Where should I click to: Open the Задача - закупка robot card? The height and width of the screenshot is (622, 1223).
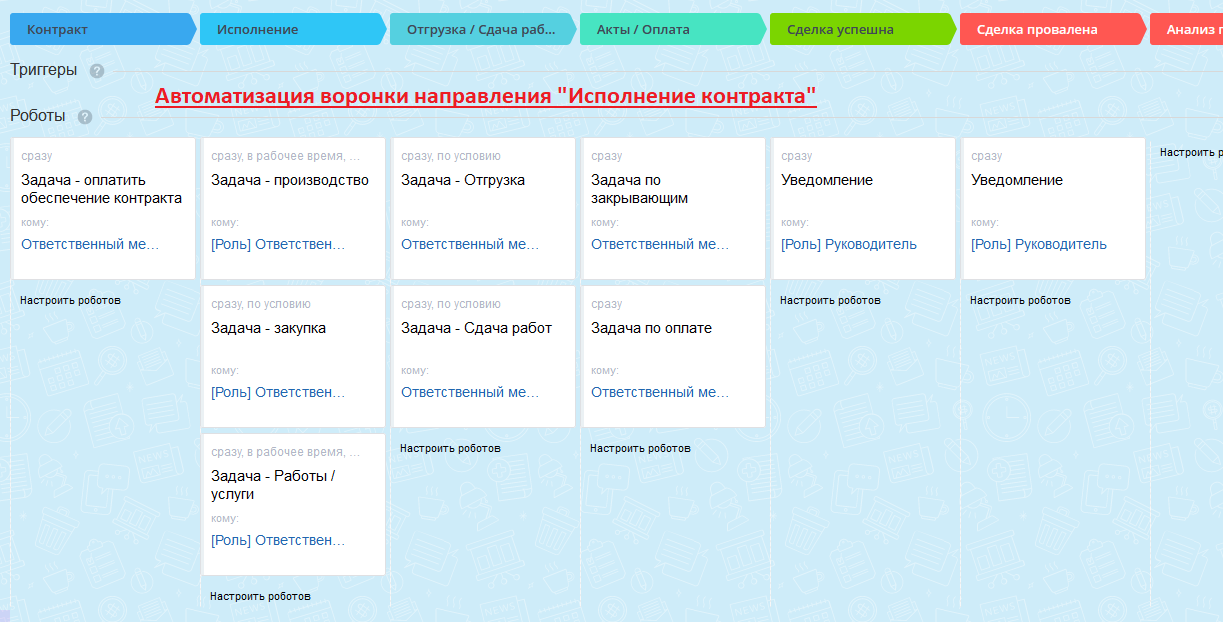pos(293,356)
